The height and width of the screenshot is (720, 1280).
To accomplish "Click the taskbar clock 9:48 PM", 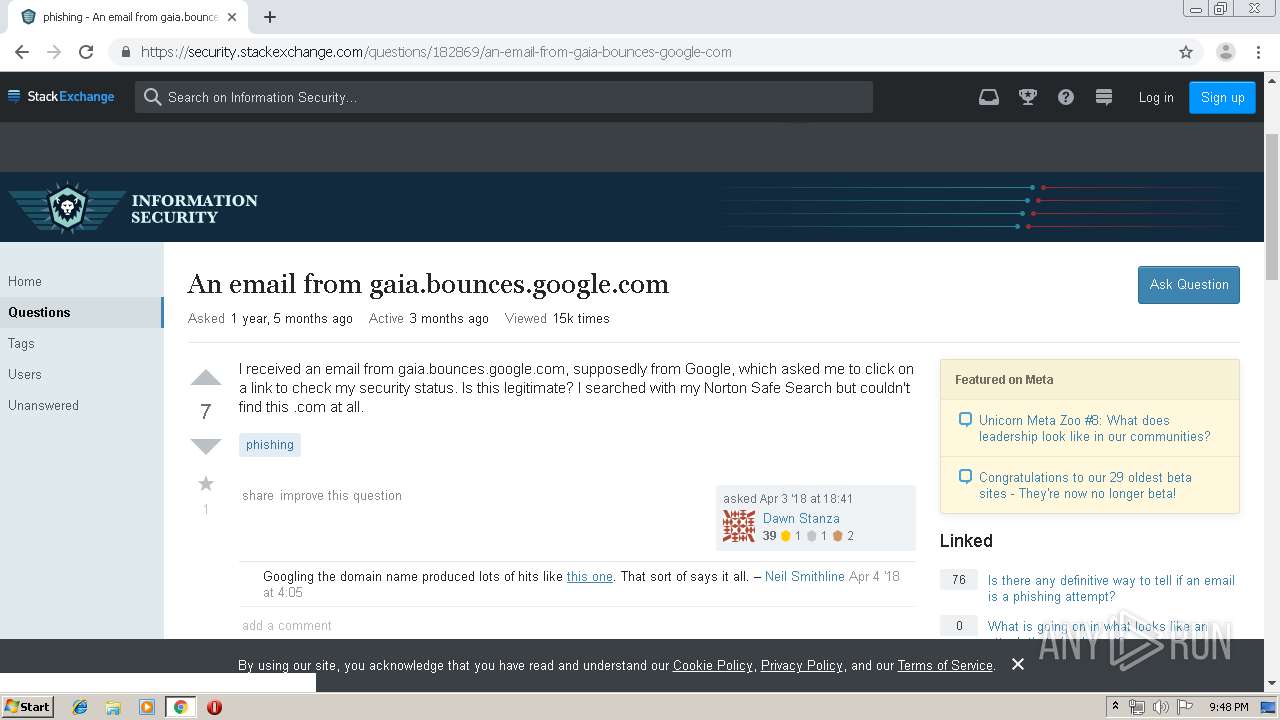I will coord(1228,707).
